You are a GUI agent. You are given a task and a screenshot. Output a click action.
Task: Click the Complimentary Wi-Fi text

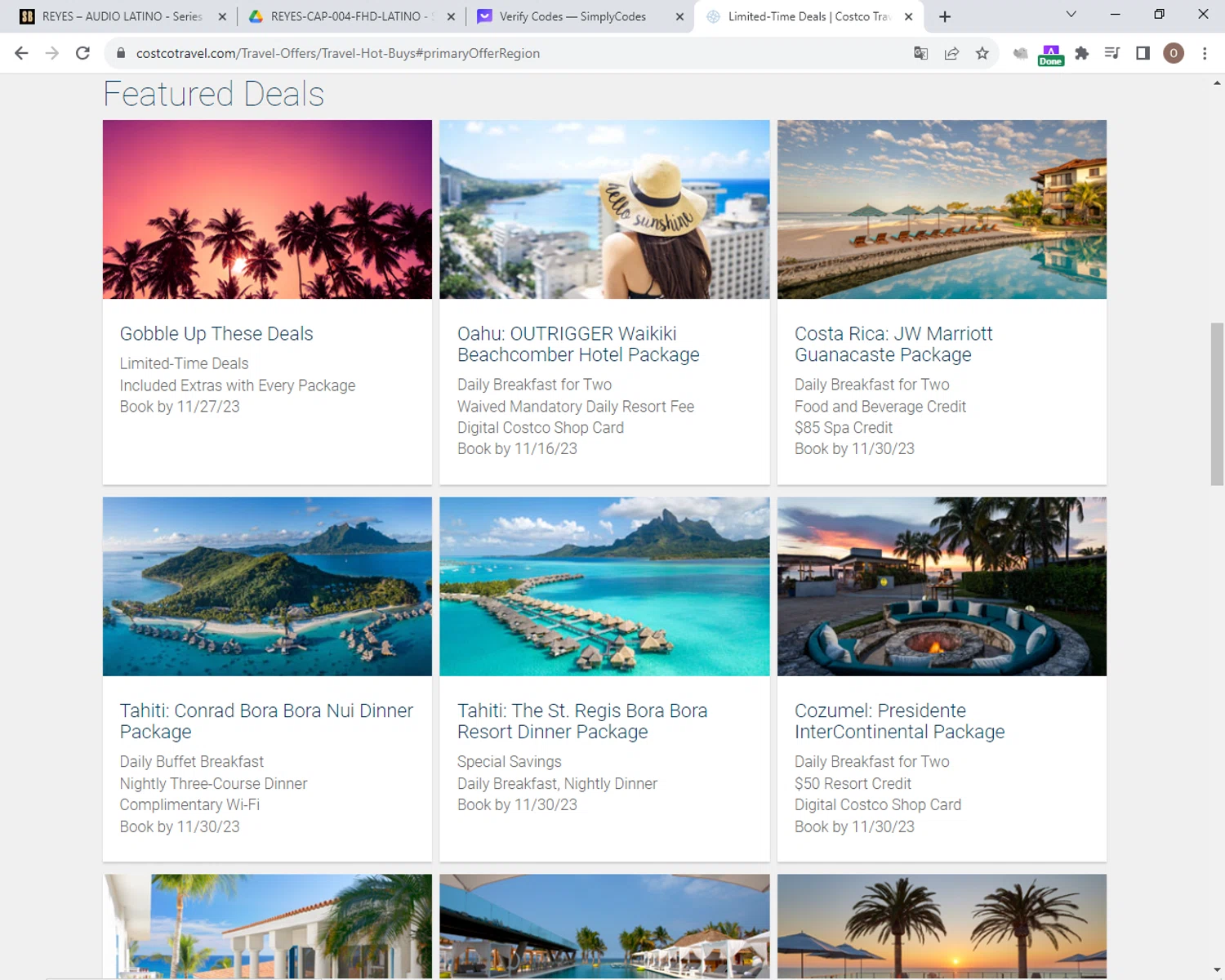[189, 805]
